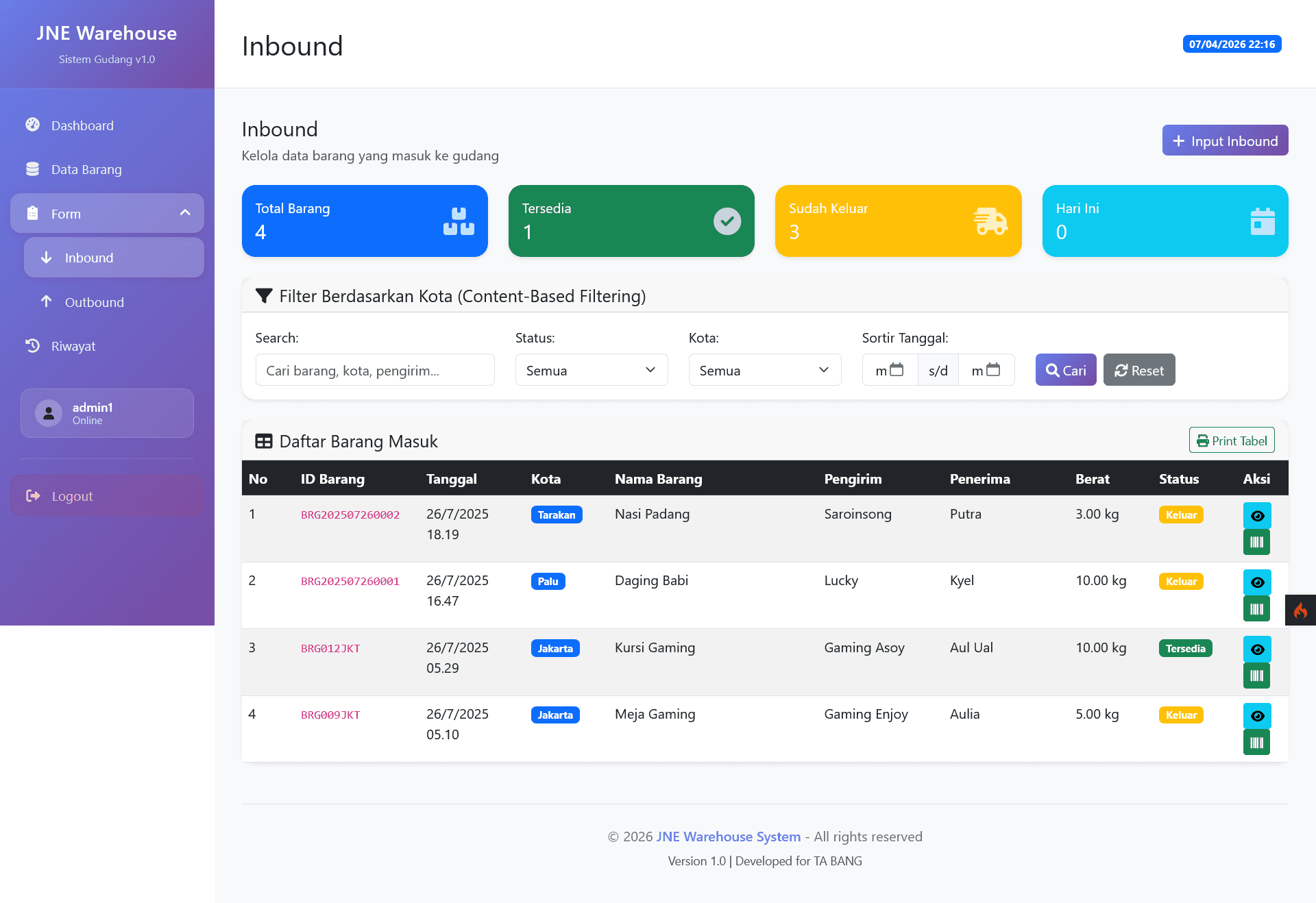Click the Total Barang boxes icon
The width and height of the screenshot is (1316, 903).
[x=459, y=221]
